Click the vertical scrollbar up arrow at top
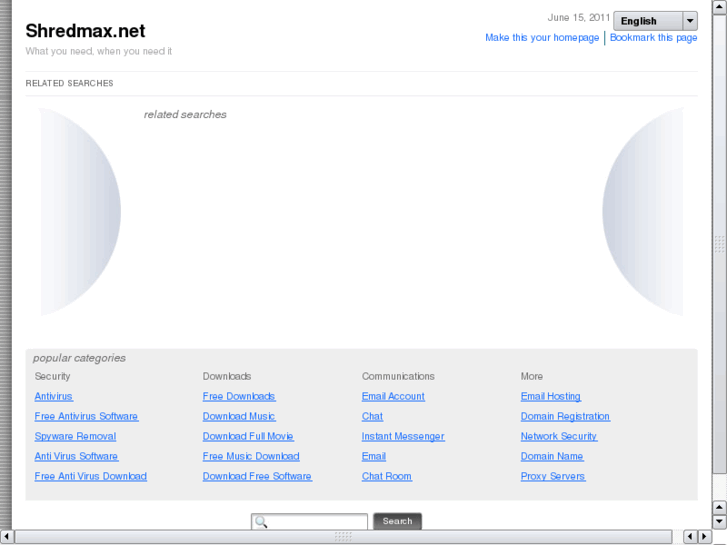 pyautogui.click(x=719, y=6)
